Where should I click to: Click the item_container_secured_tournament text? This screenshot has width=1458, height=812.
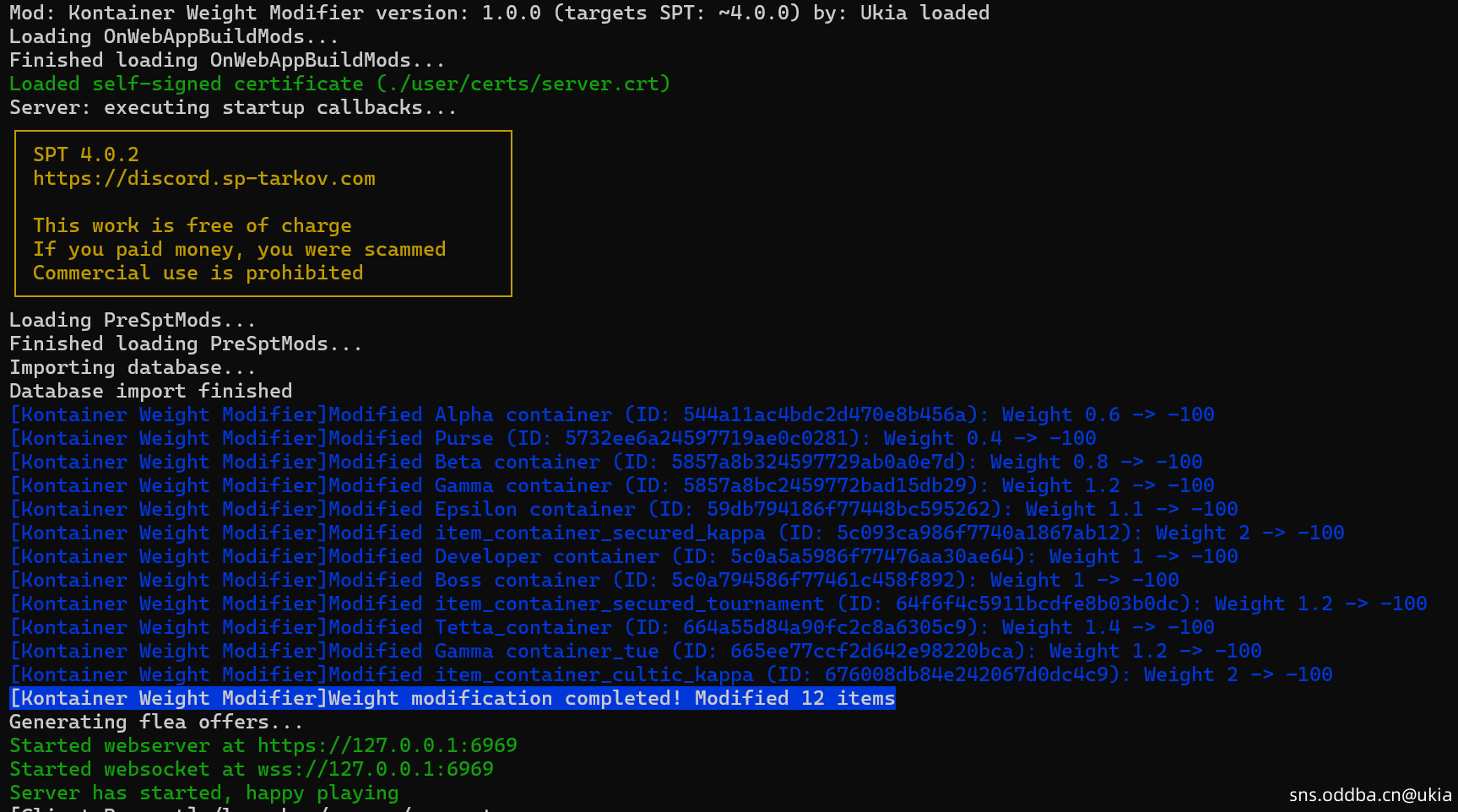(629, 604)
